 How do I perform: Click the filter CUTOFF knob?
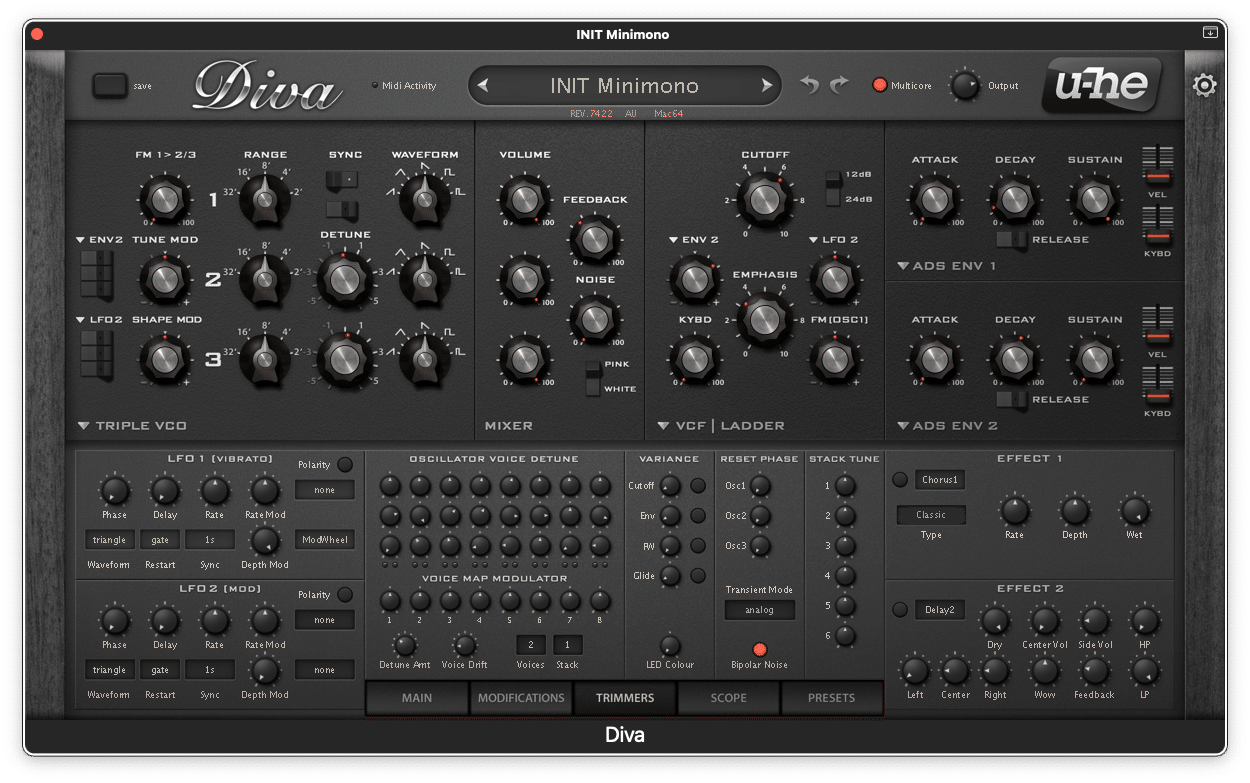coord(764,198)
